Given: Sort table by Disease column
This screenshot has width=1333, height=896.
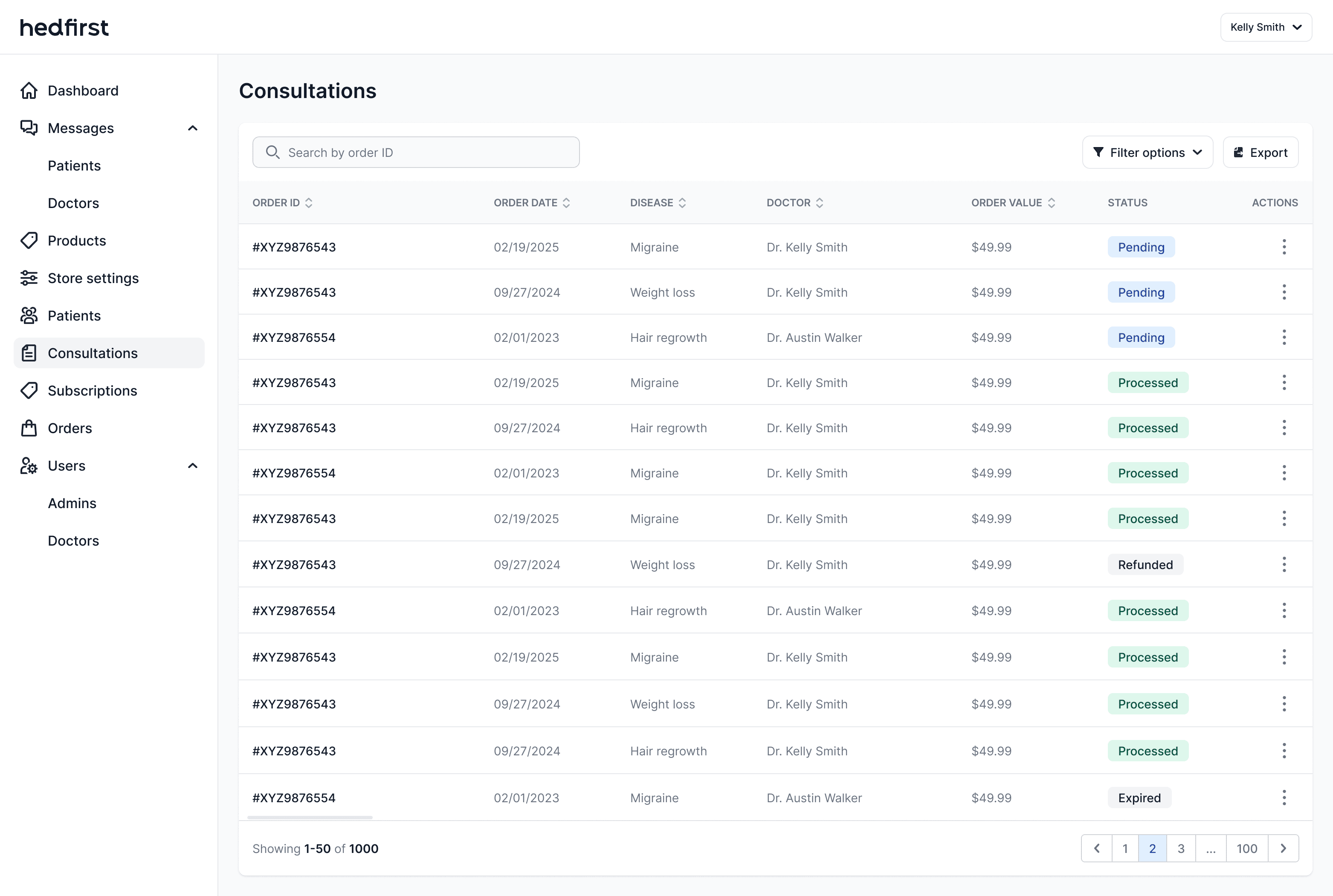Looking at the screenshot, I should pyautogui.click(x=682, y=203).
